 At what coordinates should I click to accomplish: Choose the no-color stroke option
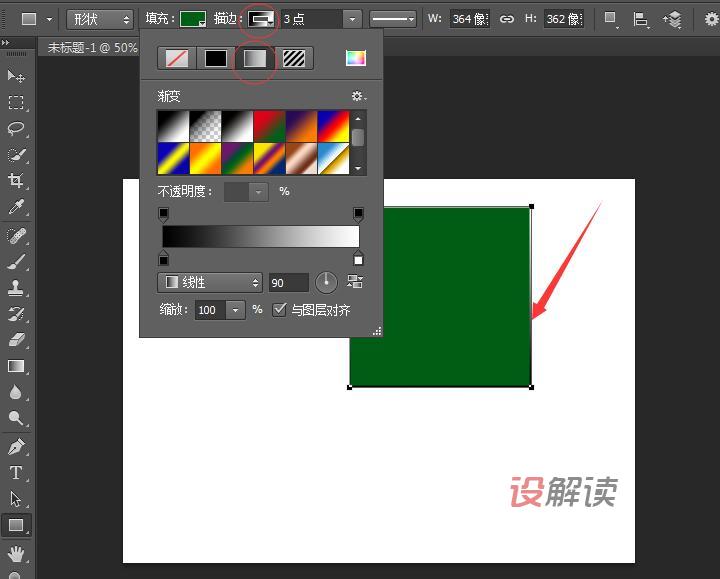pos(176,59)
